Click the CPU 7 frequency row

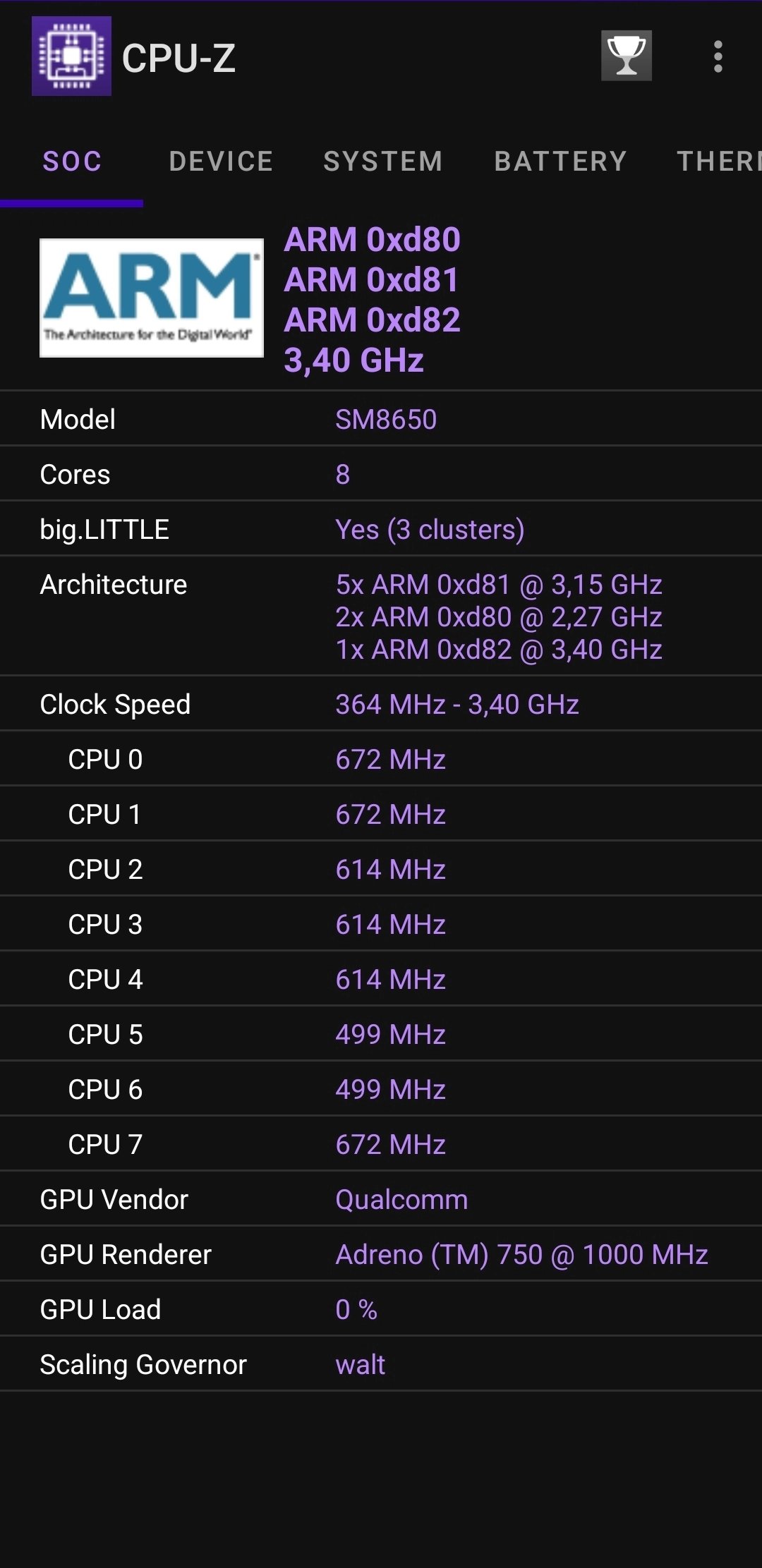(390, 1143)
